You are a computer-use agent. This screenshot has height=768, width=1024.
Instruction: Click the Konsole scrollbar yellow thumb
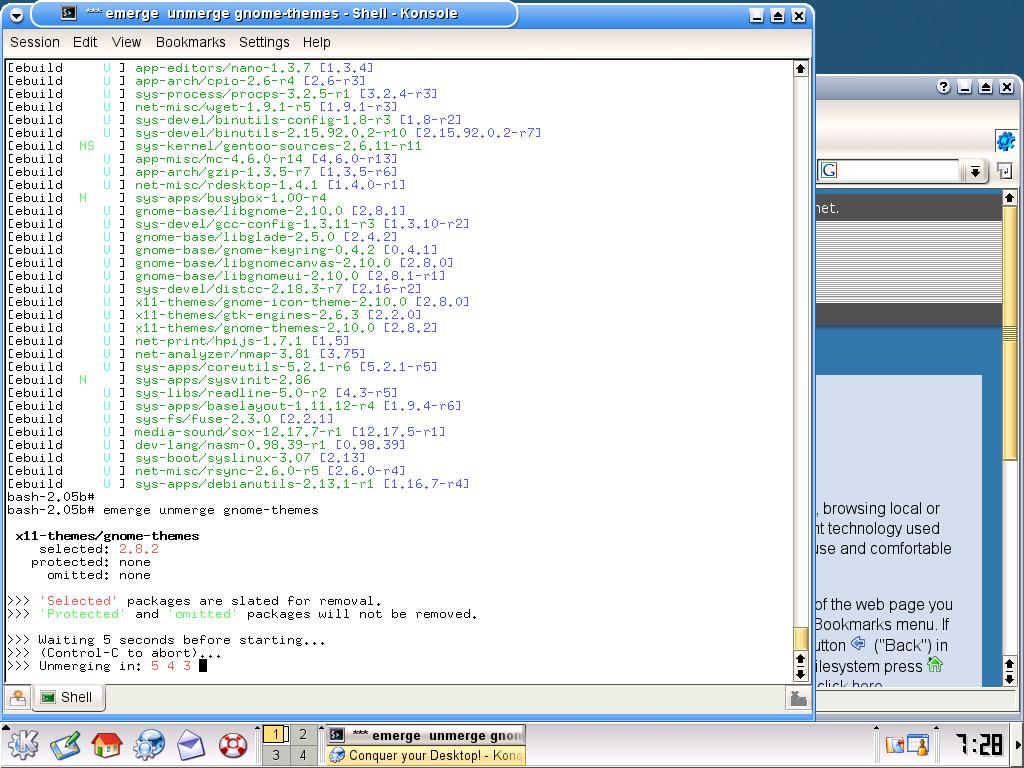[x=801, y=638]
